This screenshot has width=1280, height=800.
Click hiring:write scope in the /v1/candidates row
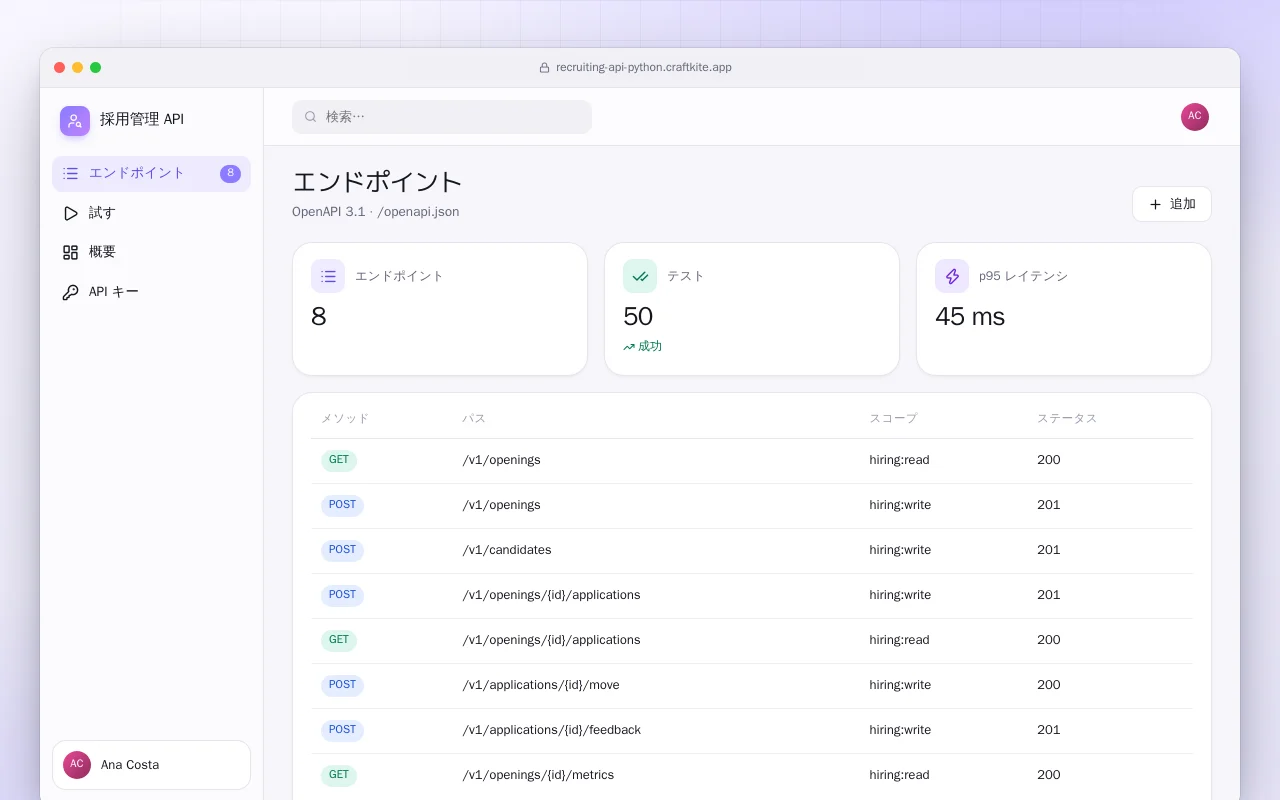click(900, 550)
